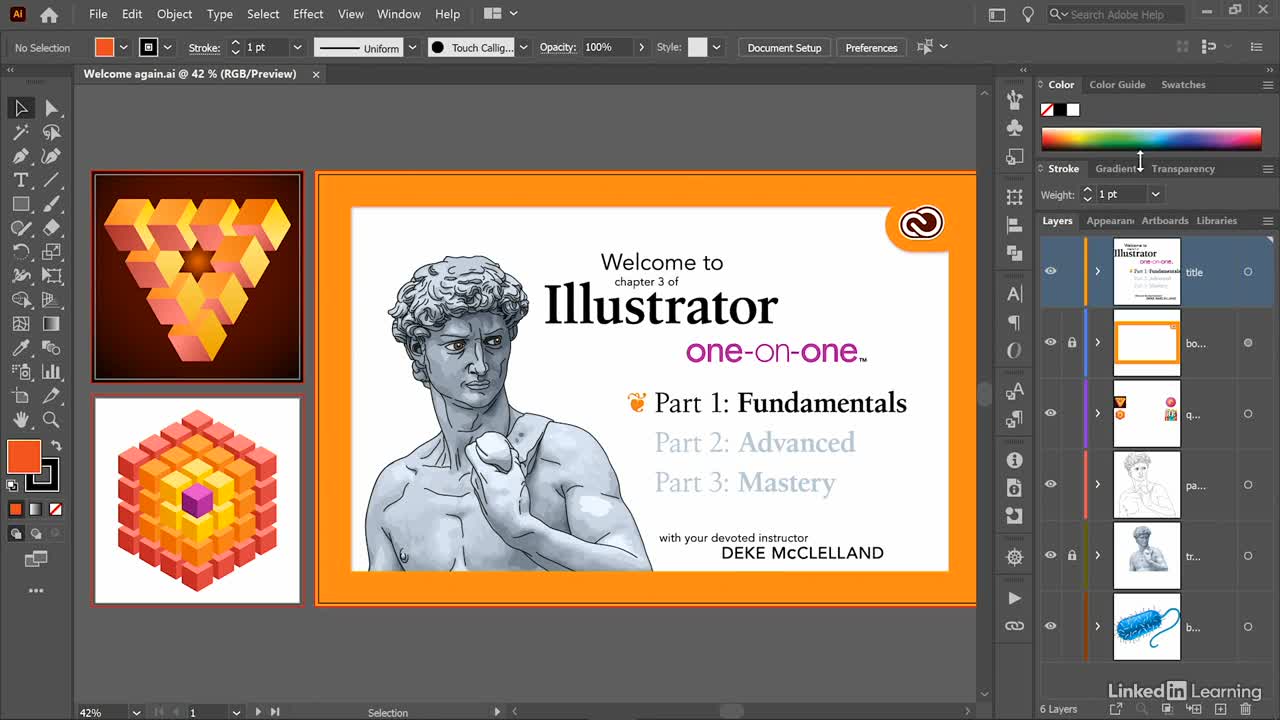
Task: Select the Gradient tool
Action: [x=51, y=324]
